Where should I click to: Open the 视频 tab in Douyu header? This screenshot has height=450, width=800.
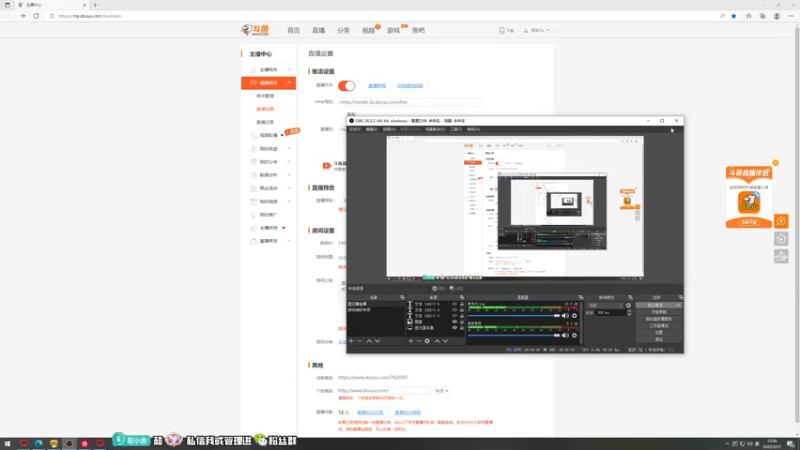[368, 31]
